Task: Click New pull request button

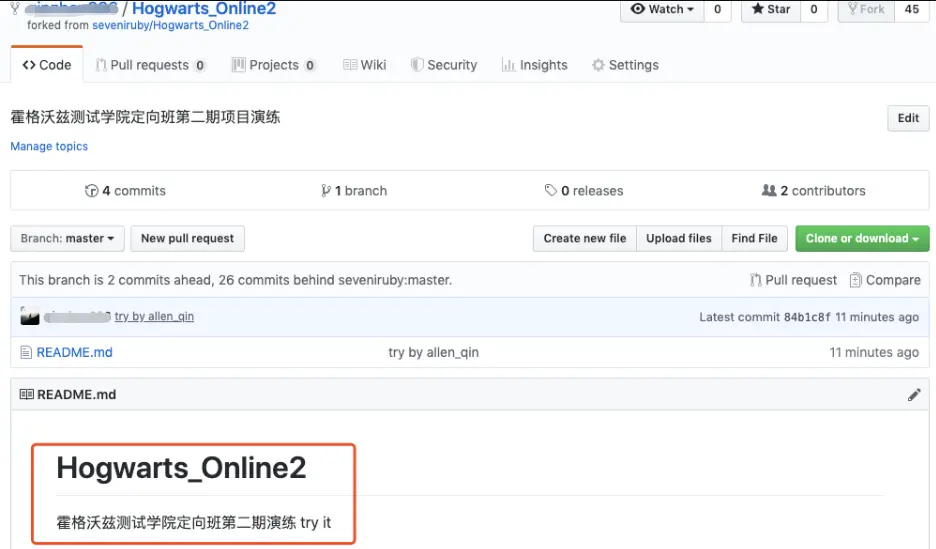Action: coord(187,239)
